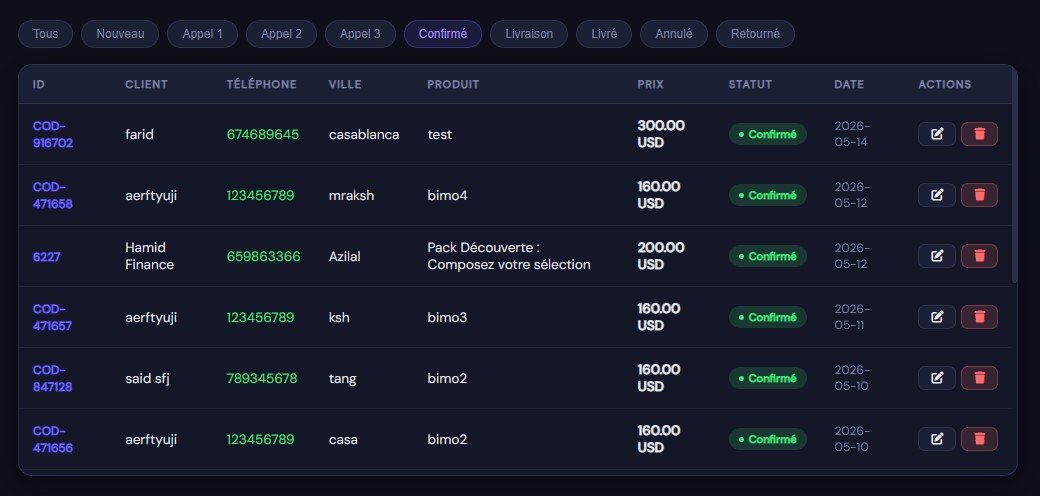Edit order COD-916702 with pencil icon

(x=937, y=134)
